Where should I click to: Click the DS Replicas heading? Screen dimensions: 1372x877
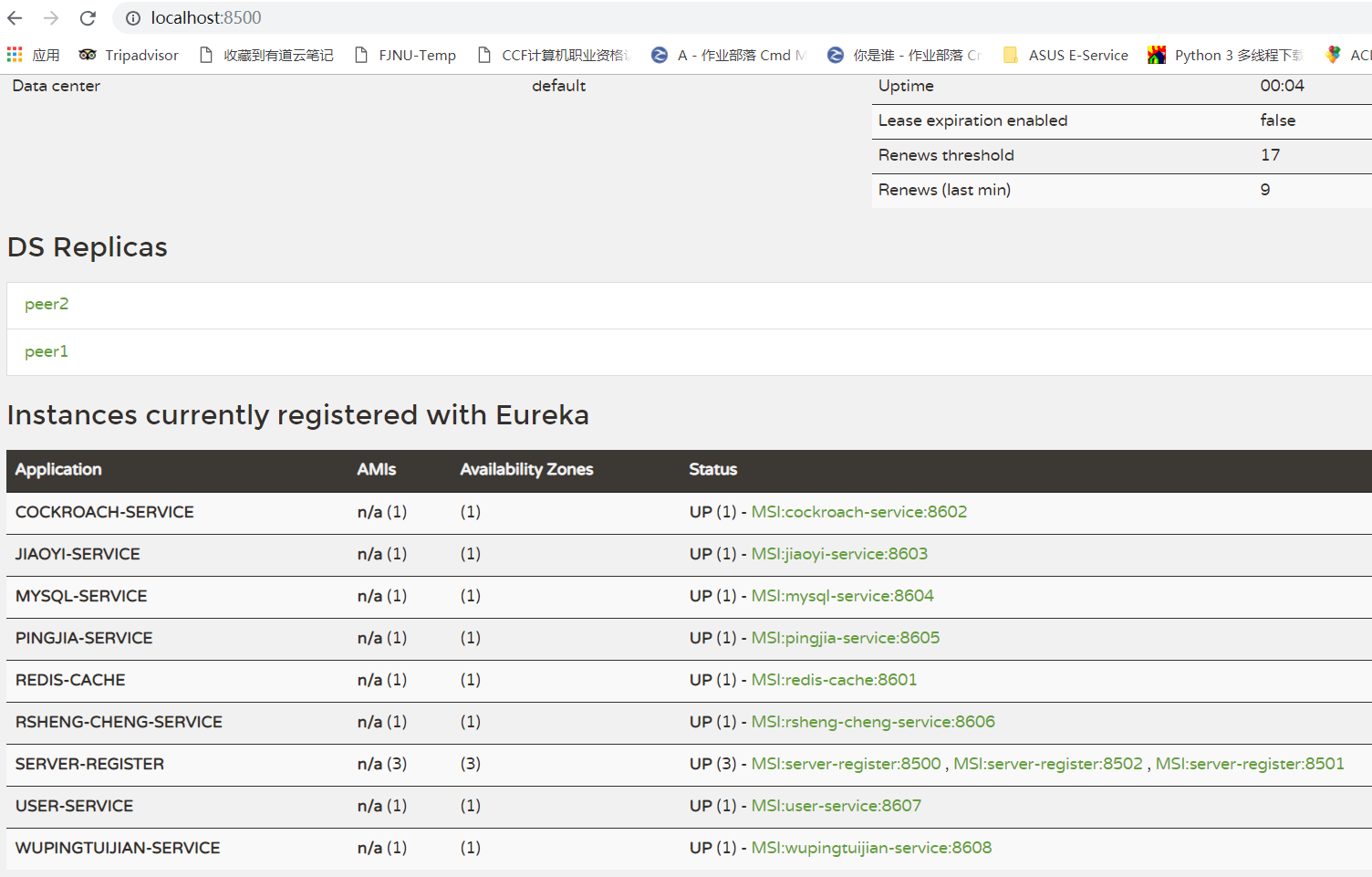tap(88, 247)
